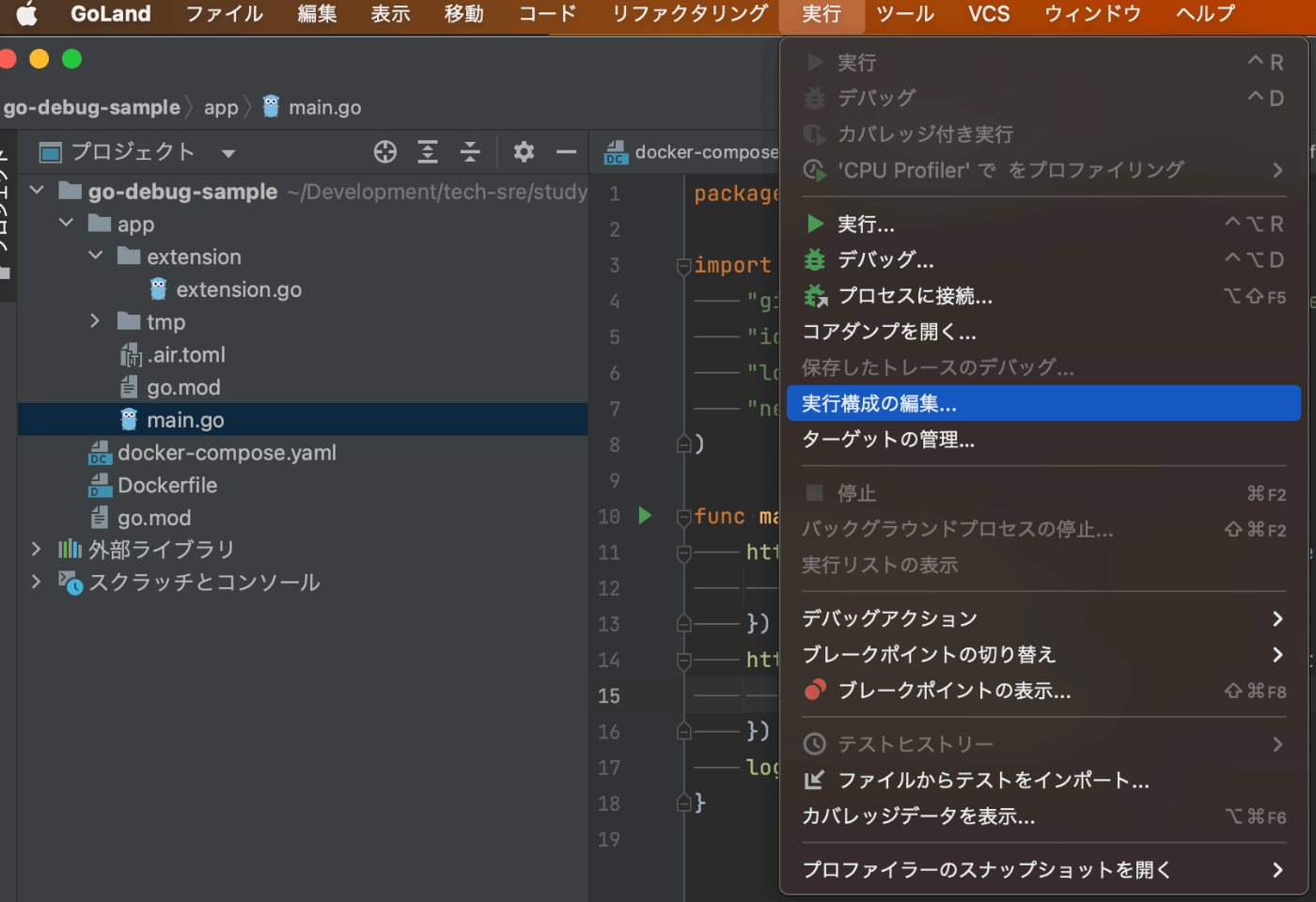Open the VCS menu
Image resolution: width=1316 pixels, height=902 pixels.
(x=989, y=13)
